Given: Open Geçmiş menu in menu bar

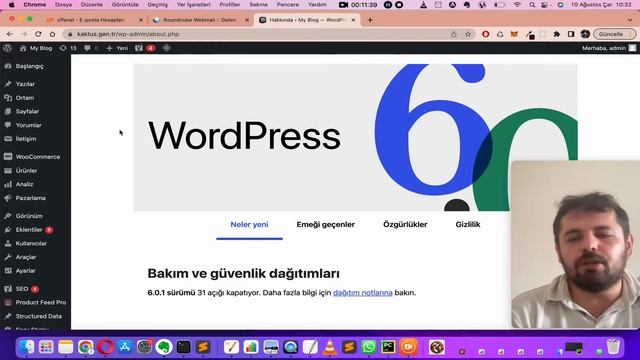Looking at the screenshot, I should coord(157,4).
